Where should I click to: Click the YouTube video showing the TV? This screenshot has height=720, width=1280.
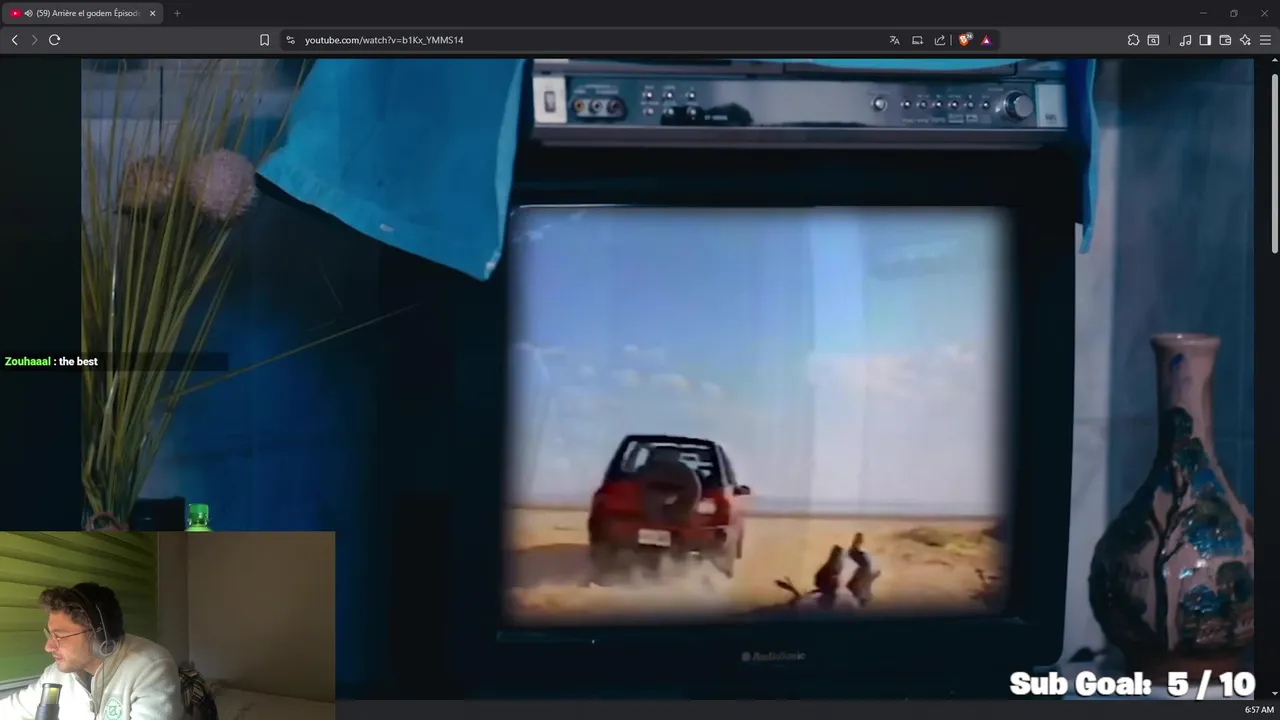tap(667, 378)
